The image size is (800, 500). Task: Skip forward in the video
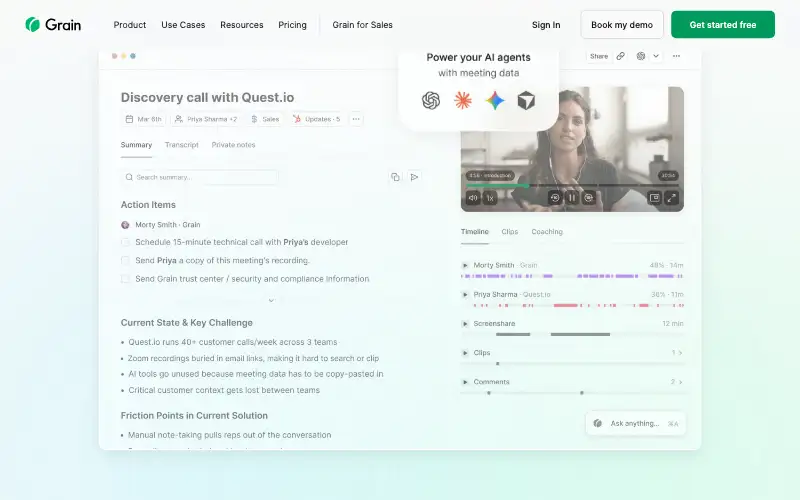(589, 197)
